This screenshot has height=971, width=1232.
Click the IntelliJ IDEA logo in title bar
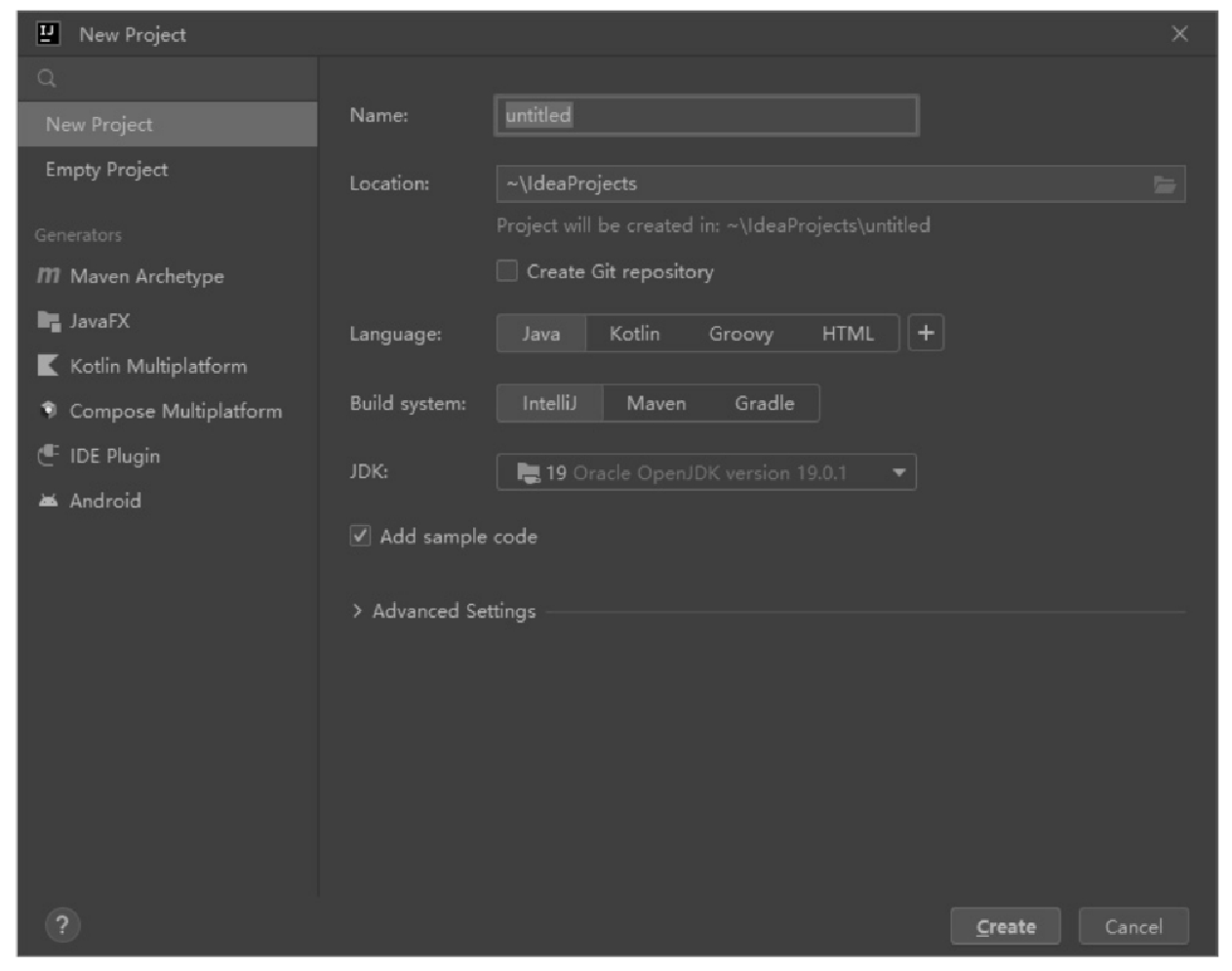point(48,34)
